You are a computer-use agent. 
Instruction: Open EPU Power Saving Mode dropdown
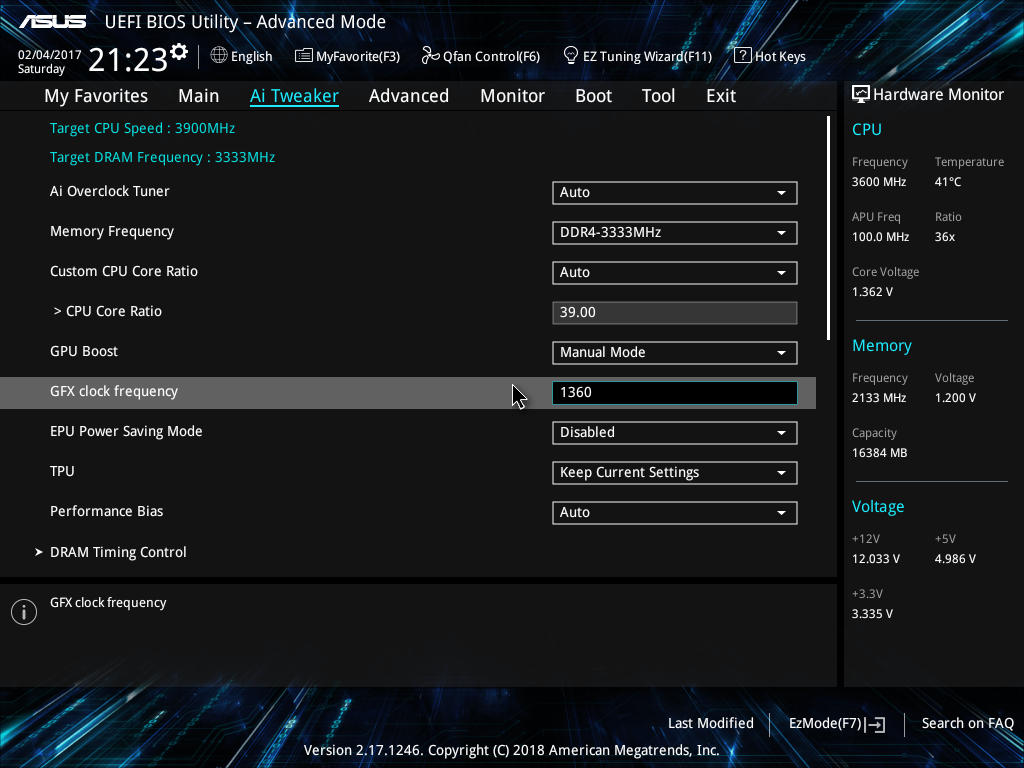tap(674, 432)
